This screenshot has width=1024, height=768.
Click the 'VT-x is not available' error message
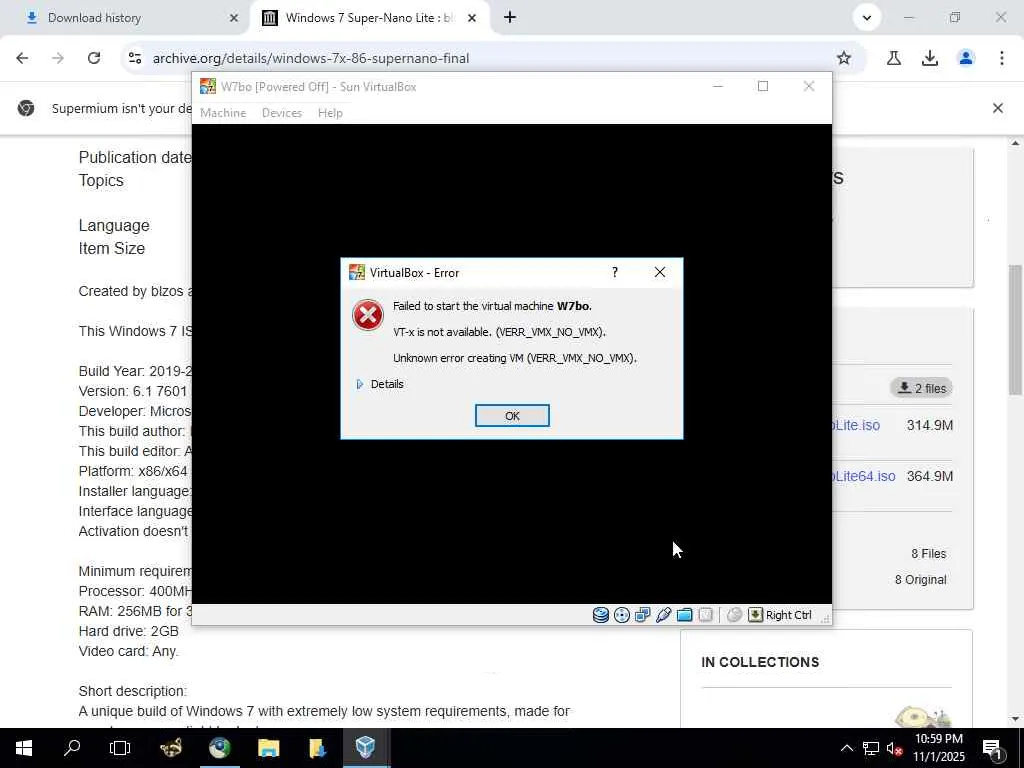click(x=500, y=332)
